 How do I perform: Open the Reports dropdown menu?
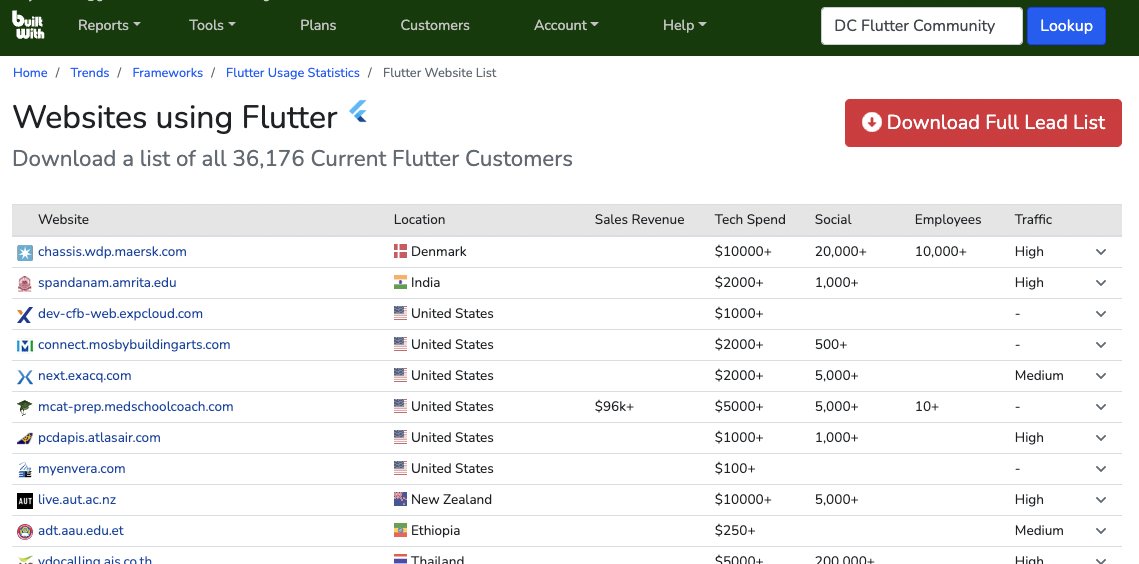109,25
